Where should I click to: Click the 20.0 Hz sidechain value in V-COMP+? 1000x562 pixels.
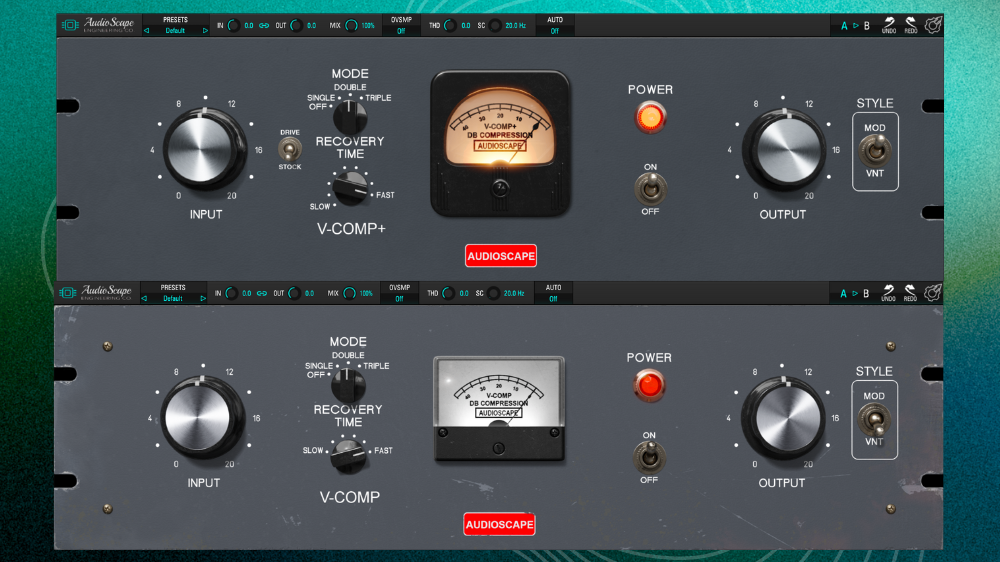(515, 26)
